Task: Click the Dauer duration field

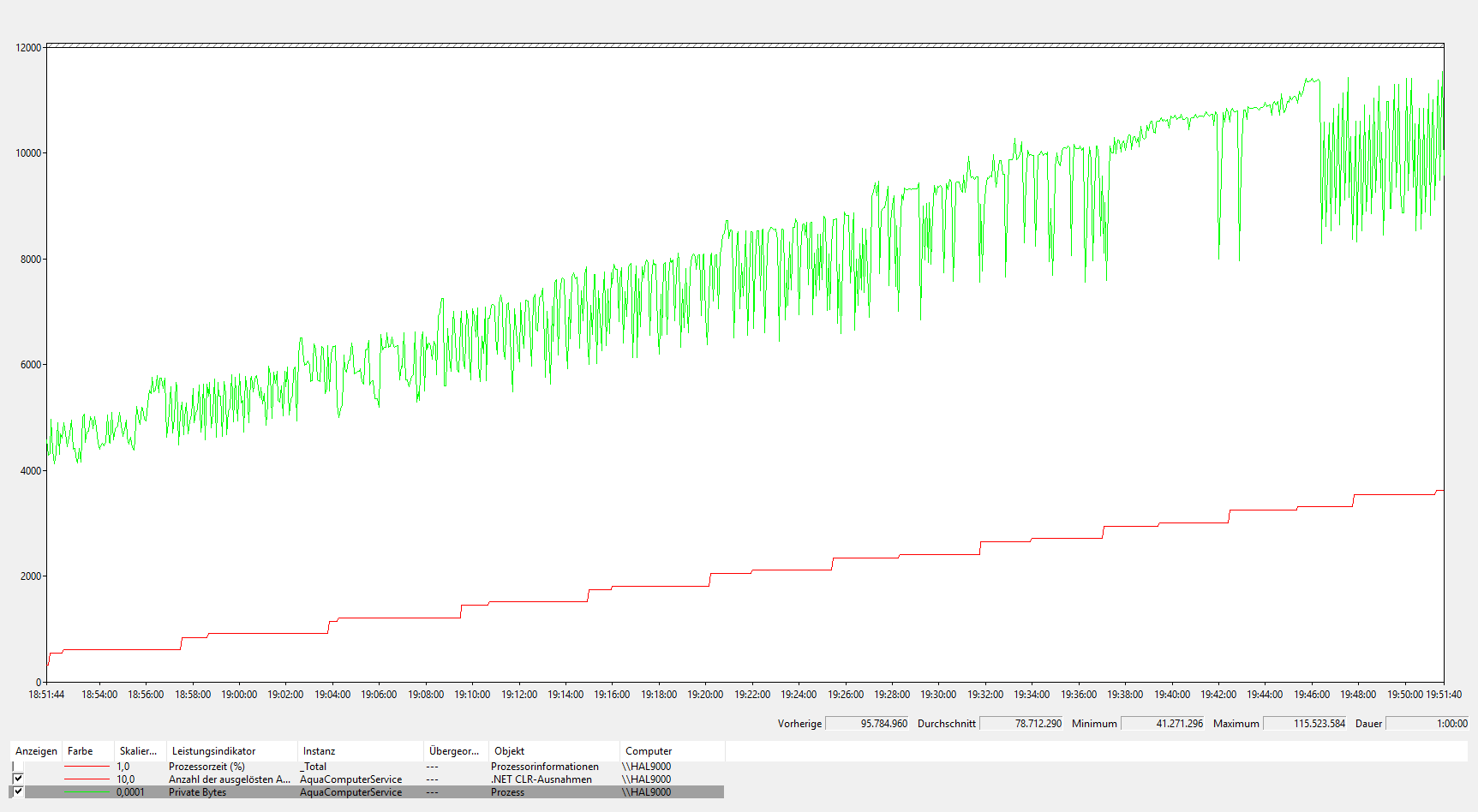Action: 1427,724
